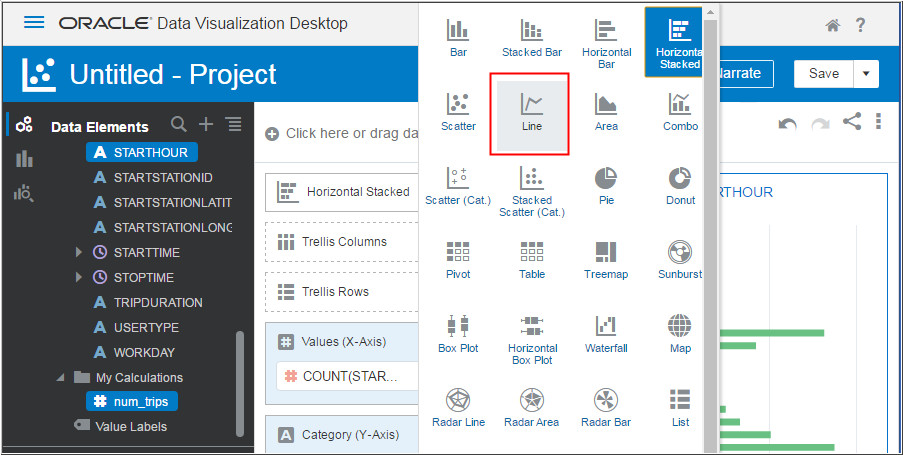Open the Save options dropdown arrow

tap(865, 73)
